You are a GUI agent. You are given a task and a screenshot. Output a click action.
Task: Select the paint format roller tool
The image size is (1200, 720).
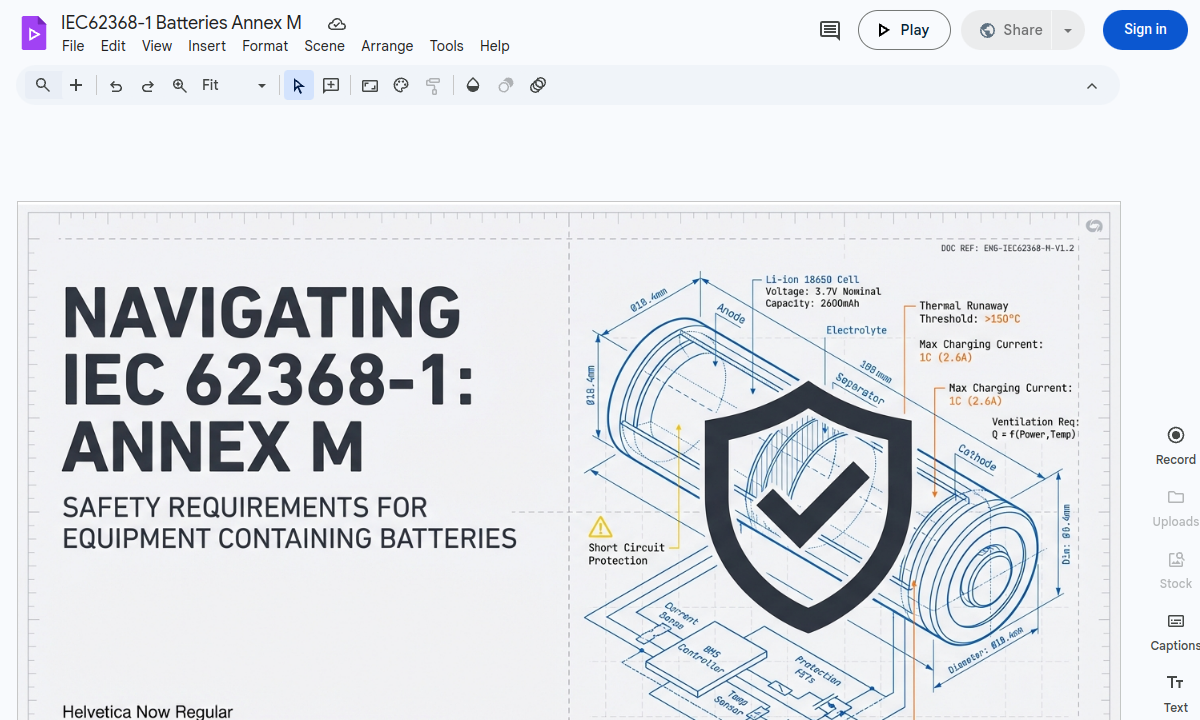click(x=433, y=85)
